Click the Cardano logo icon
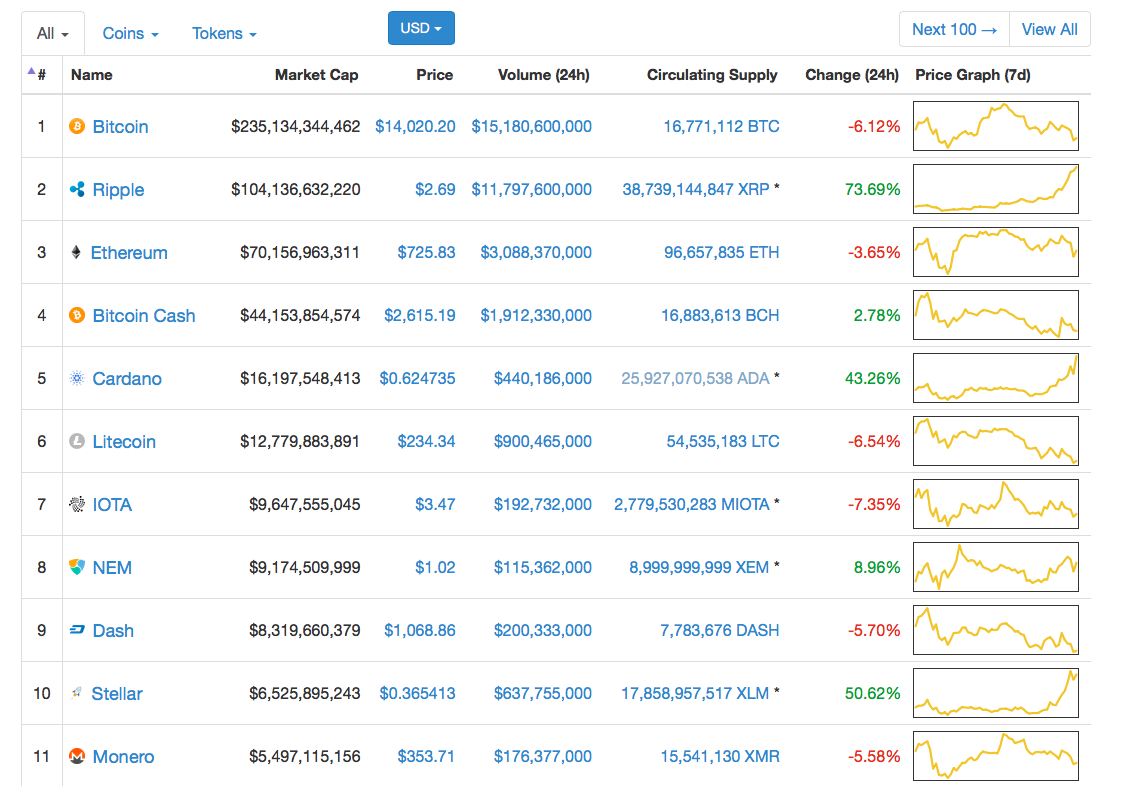 pyautogui.click(x=77, y=379)
